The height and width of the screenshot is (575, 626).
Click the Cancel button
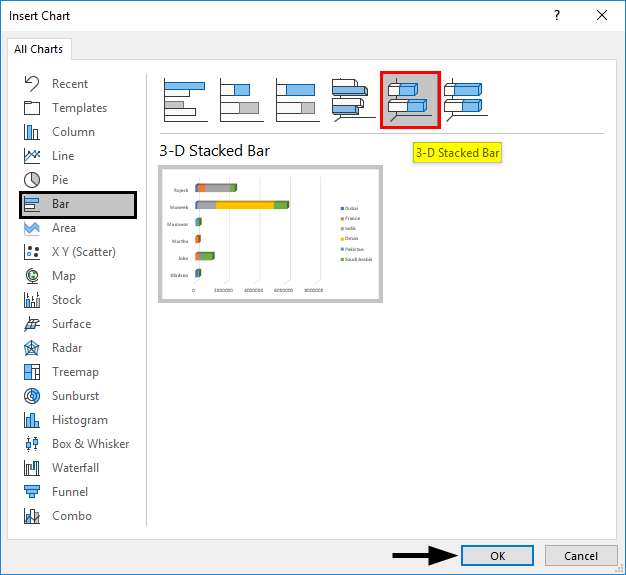pos(581,556)
